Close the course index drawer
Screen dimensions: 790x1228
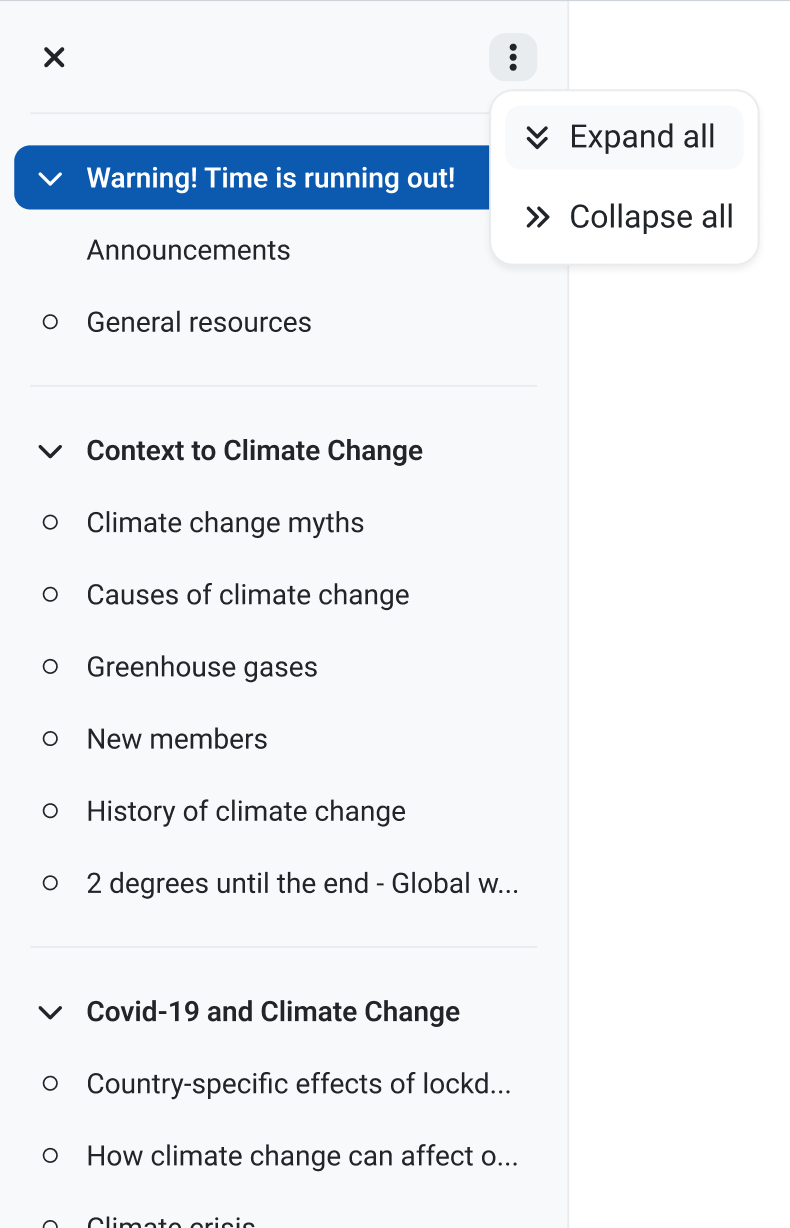point(54,57)
